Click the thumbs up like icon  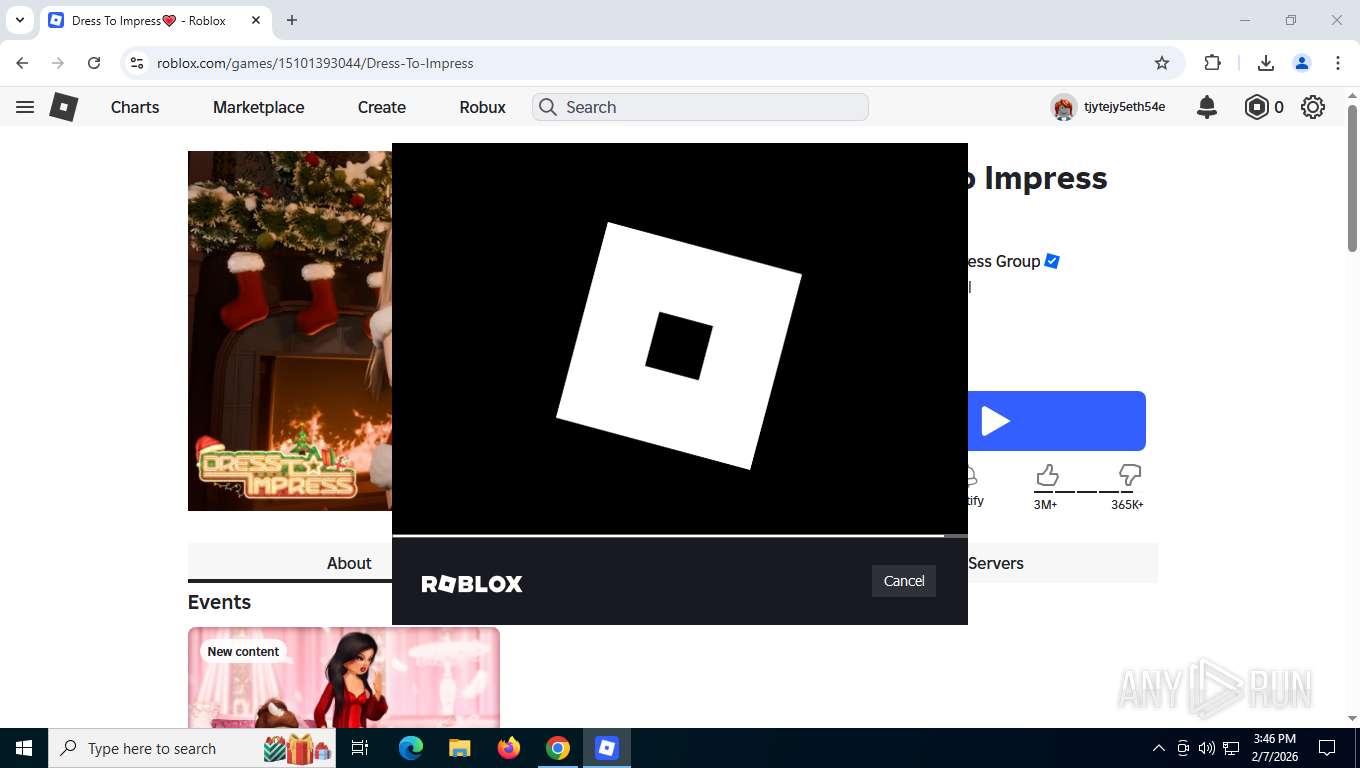(x=1047, y=474)
